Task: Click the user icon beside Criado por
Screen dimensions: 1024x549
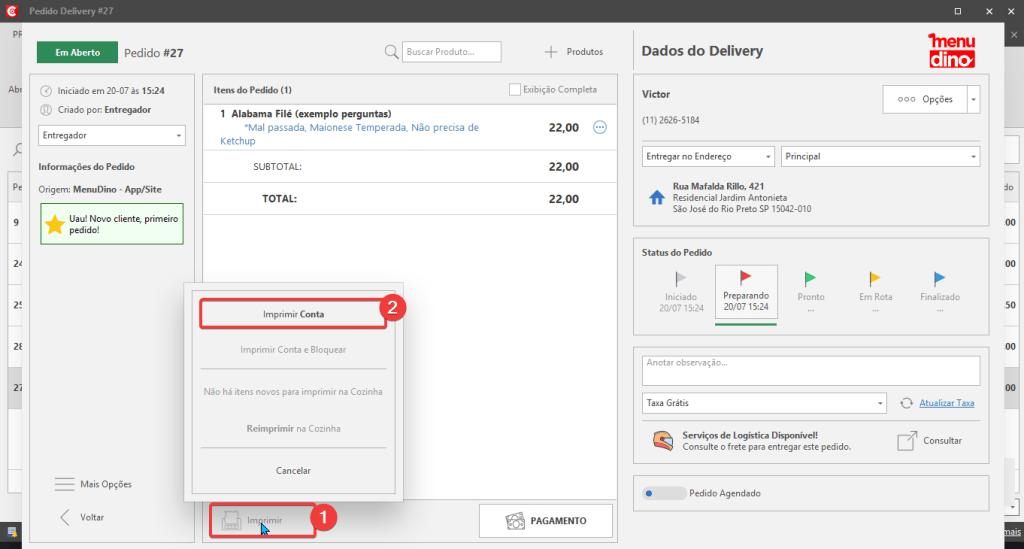Action: pyautogui.click(x=46, y=110)
